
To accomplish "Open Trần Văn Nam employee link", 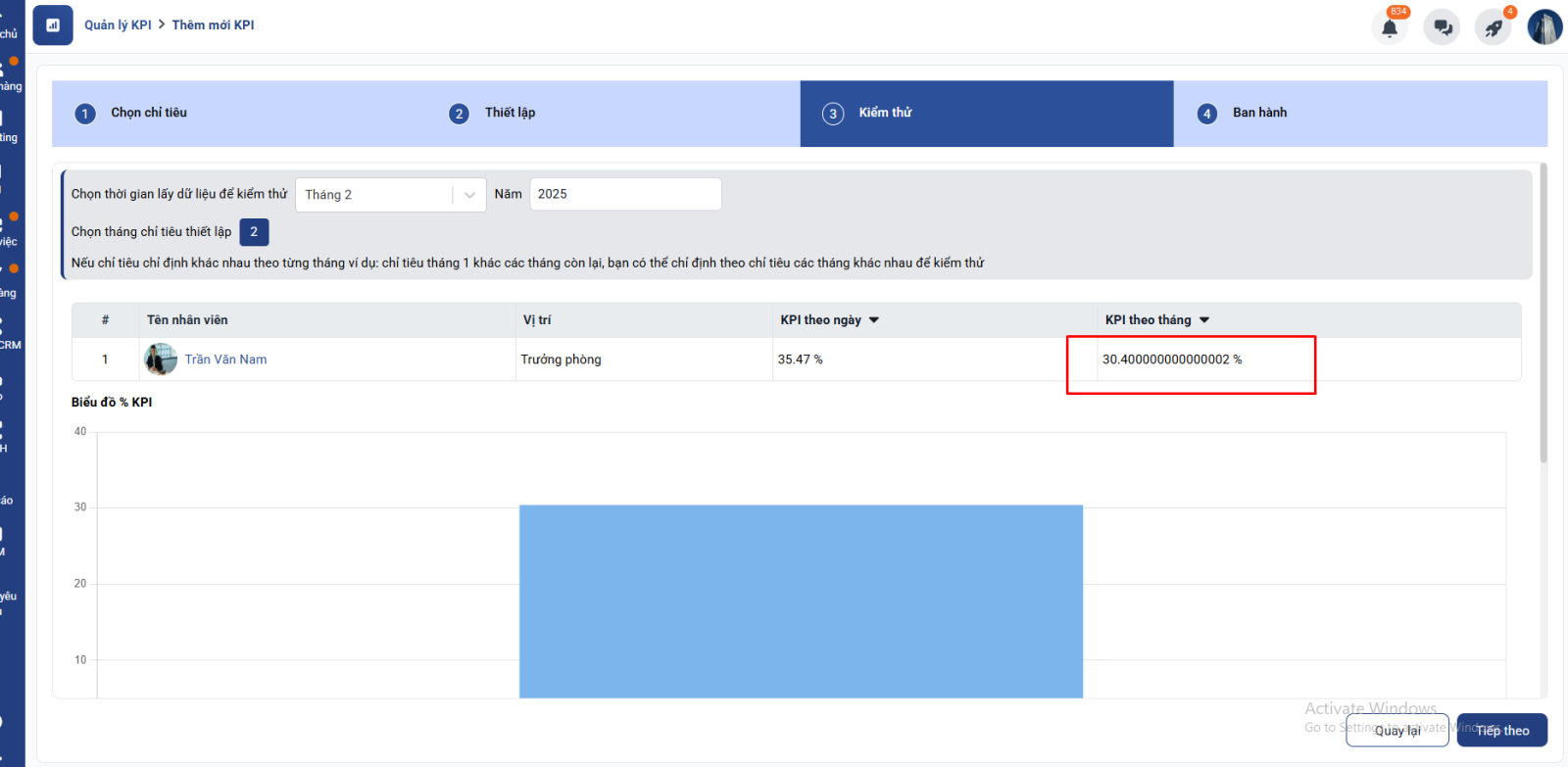I will [x=225, y=360].
